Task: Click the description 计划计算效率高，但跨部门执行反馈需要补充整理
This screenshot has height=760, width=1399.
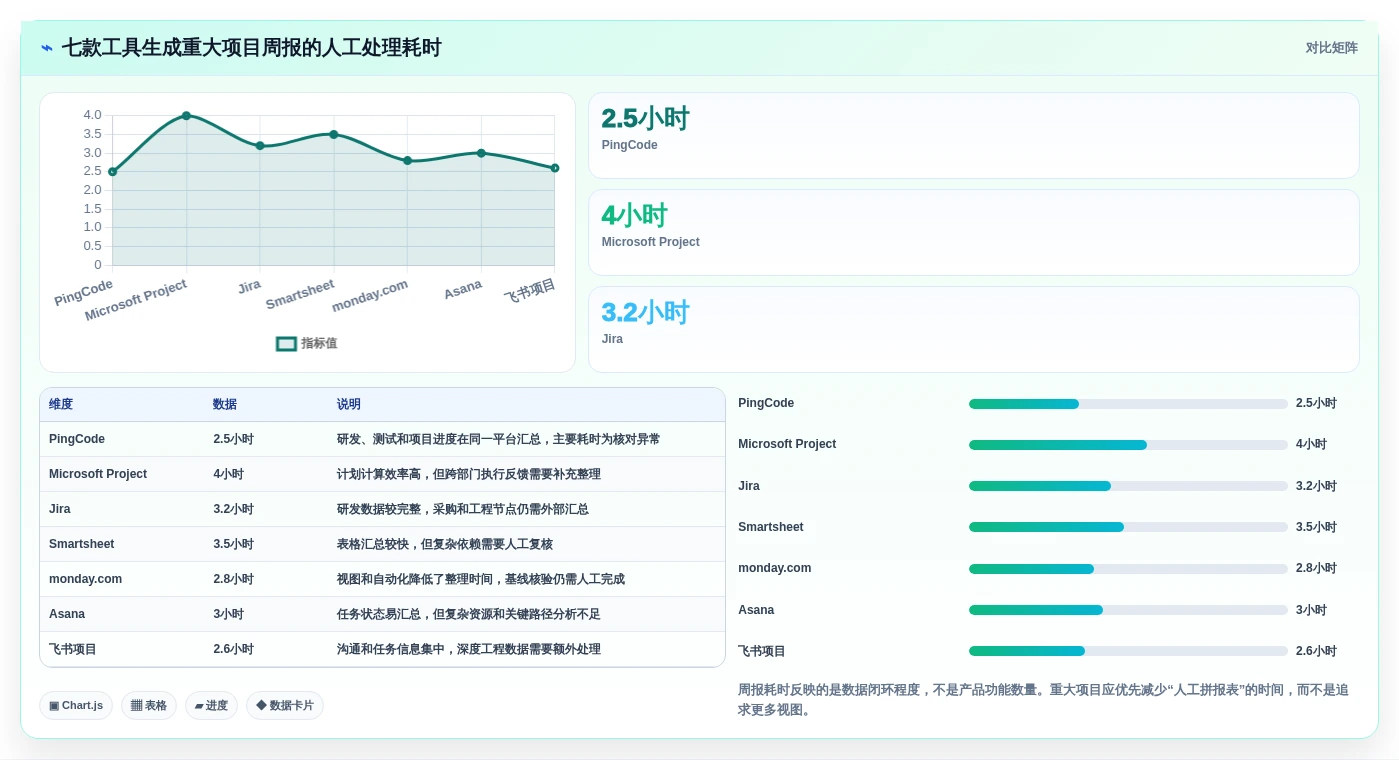Action: coord(469,474)
